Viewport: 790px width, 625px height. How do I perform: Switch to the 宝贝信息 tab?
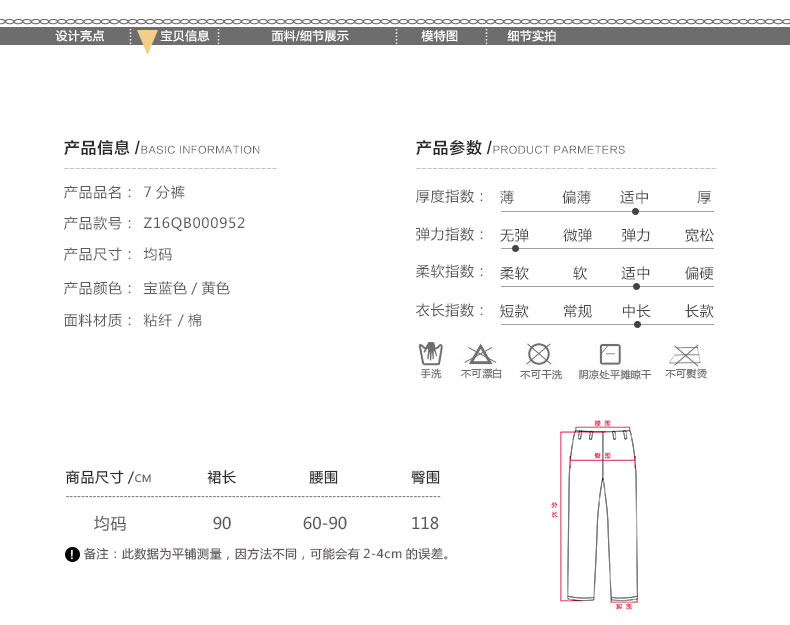[x=185, y=36]
